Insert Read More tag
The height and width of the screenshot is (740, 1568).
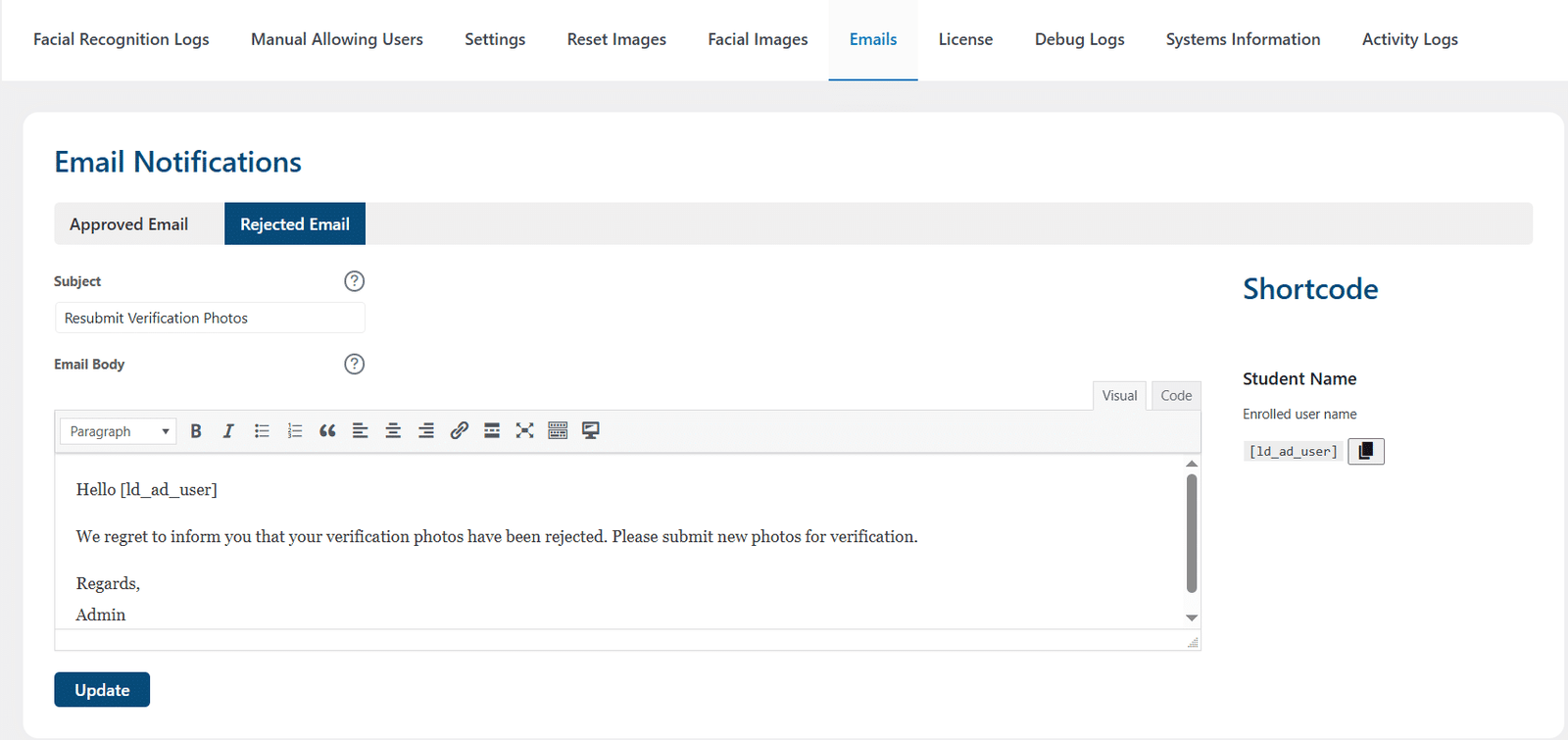tap(492, 431)
